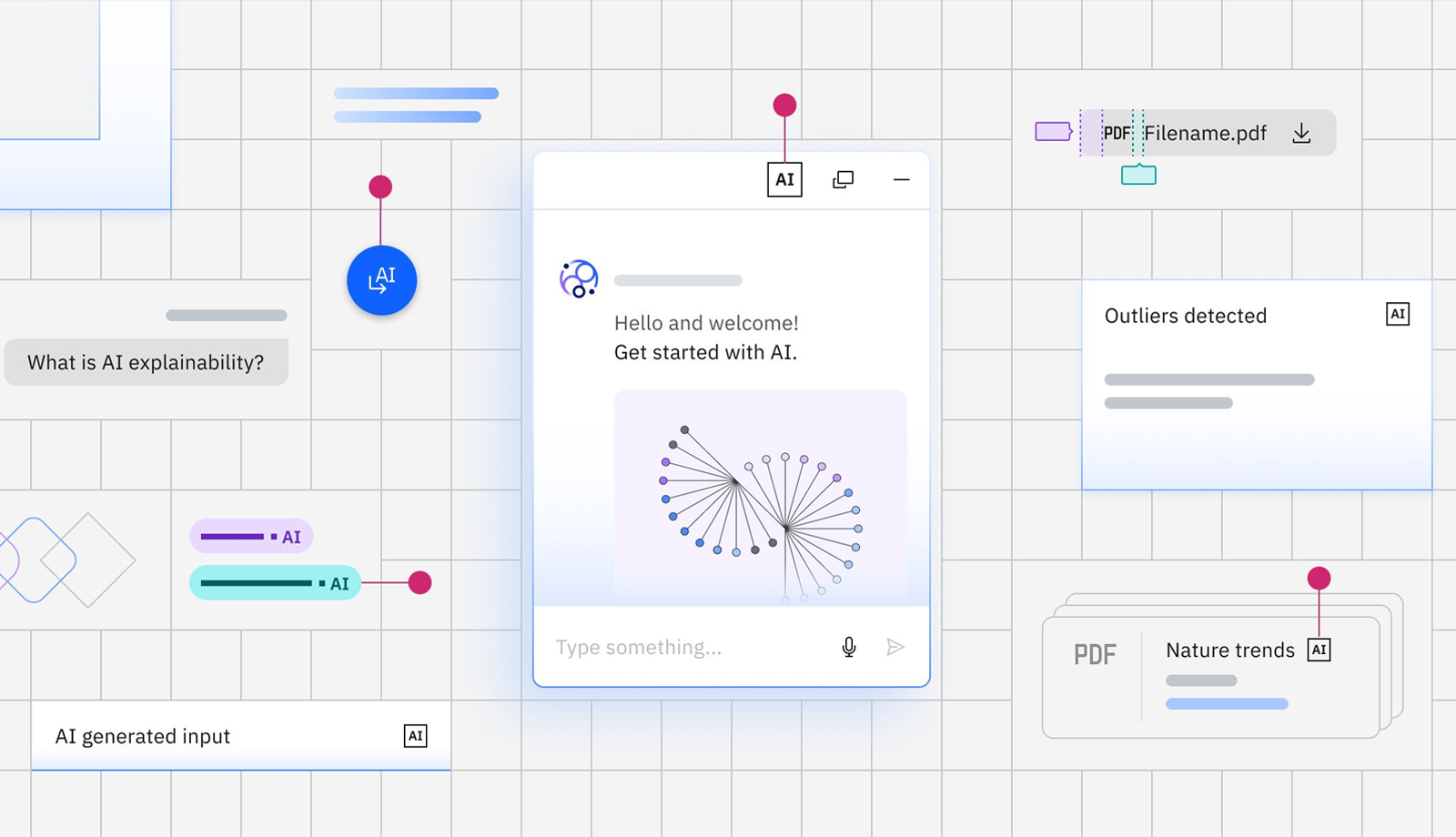
Task: Click the Filename.pdf file name
Action: (1205, 134)
